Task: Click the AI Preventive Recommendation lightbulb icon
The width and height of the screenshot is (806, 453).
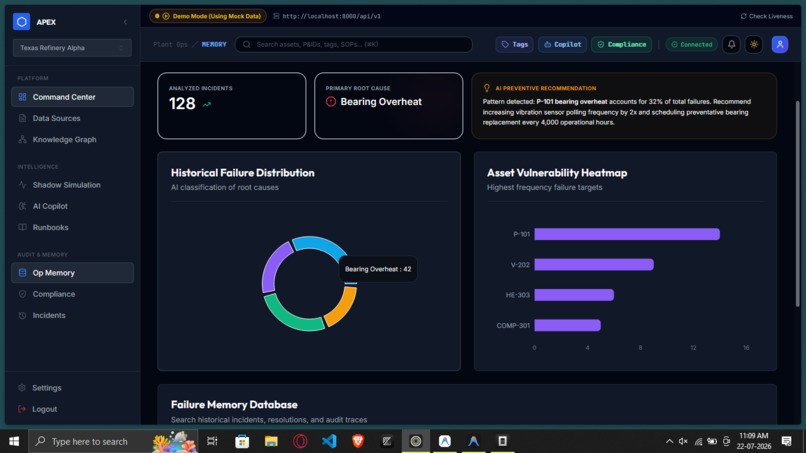Action: (487, 88)
